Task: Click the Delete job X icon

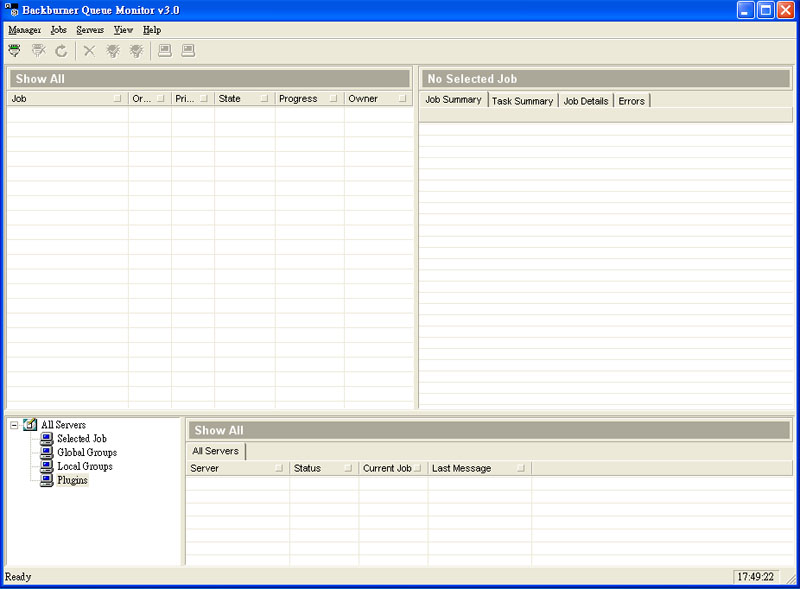Action: tap(89, 51)
